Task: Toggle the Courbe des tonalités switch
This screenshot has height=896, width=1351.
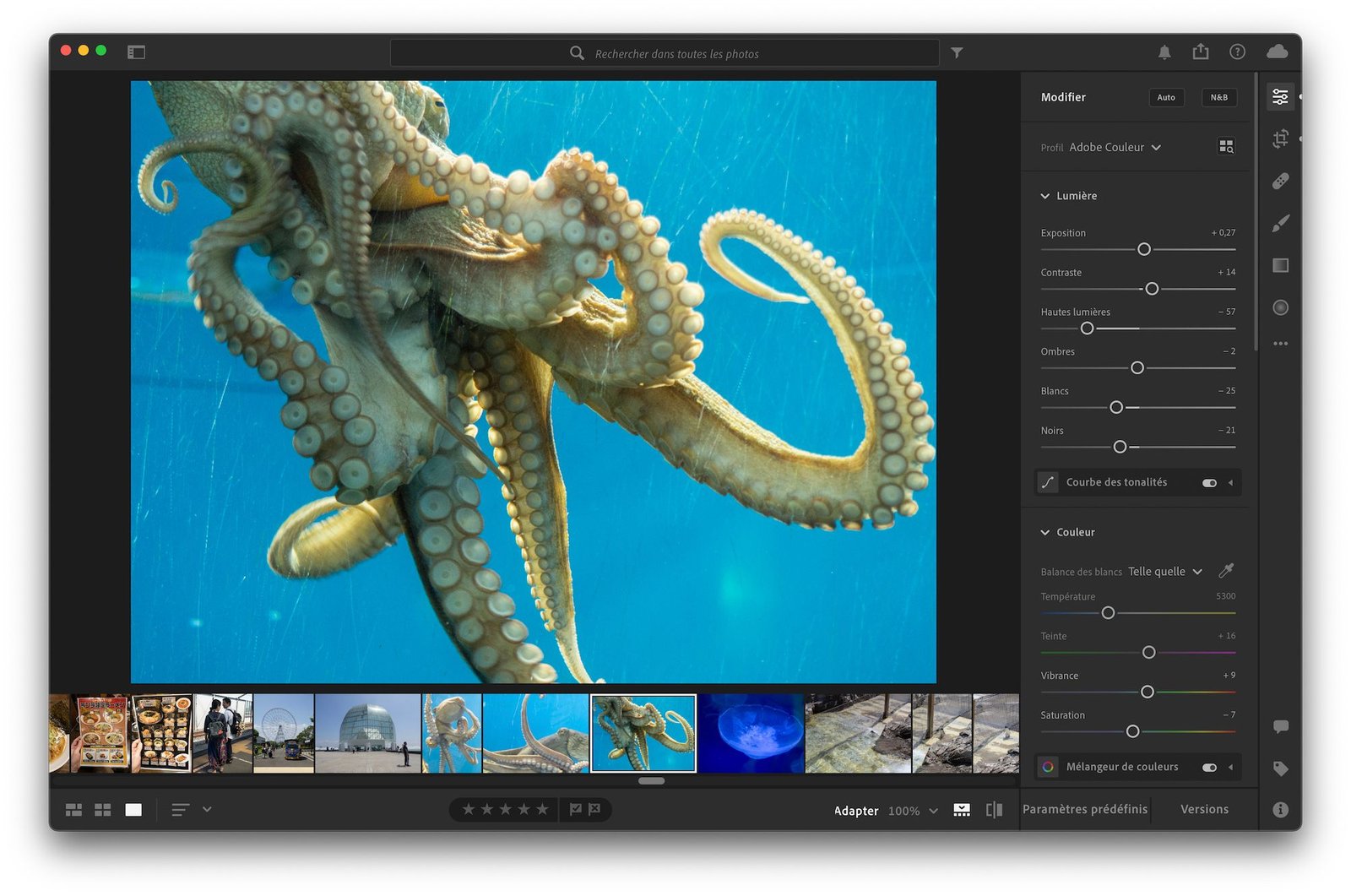Action: 1209,483
